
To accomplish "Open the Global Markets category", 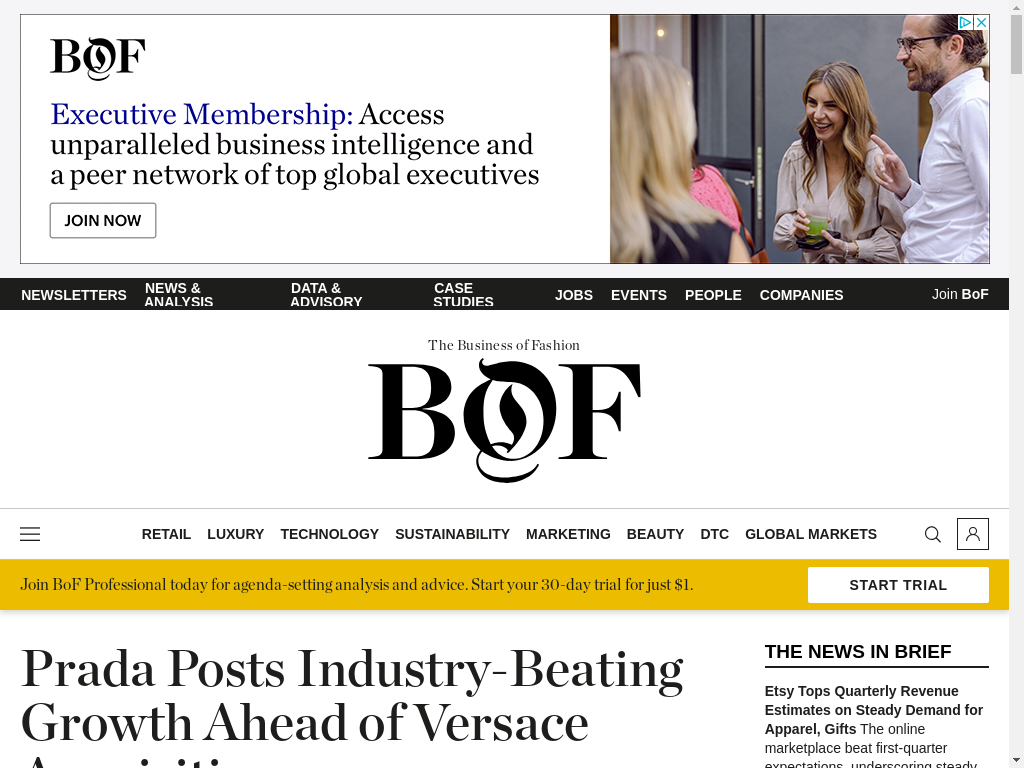I will tap(811, 534).
